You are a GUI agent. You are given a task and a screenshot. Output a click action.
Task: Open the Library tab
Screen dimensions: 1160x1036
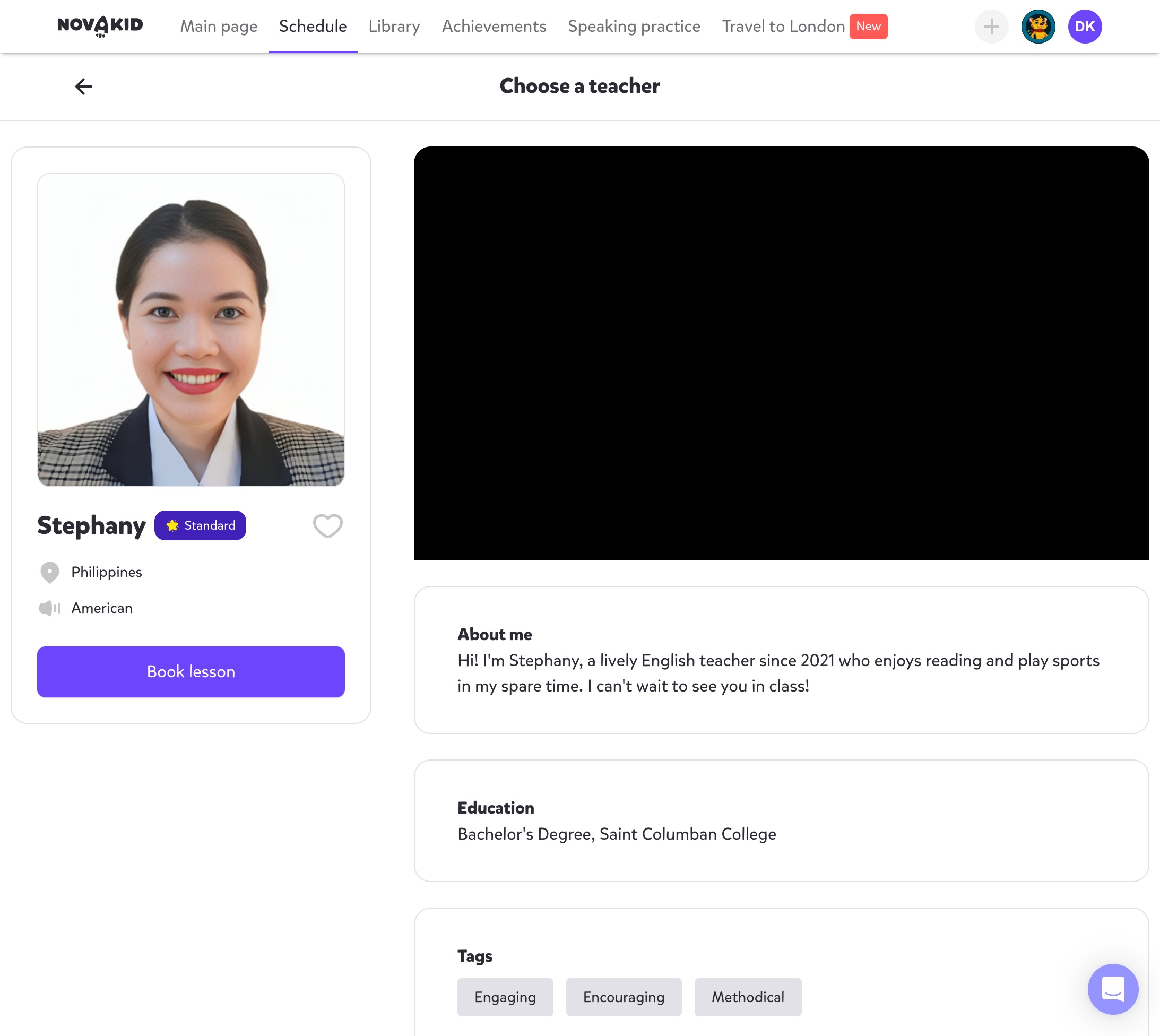tap(394, 27)
